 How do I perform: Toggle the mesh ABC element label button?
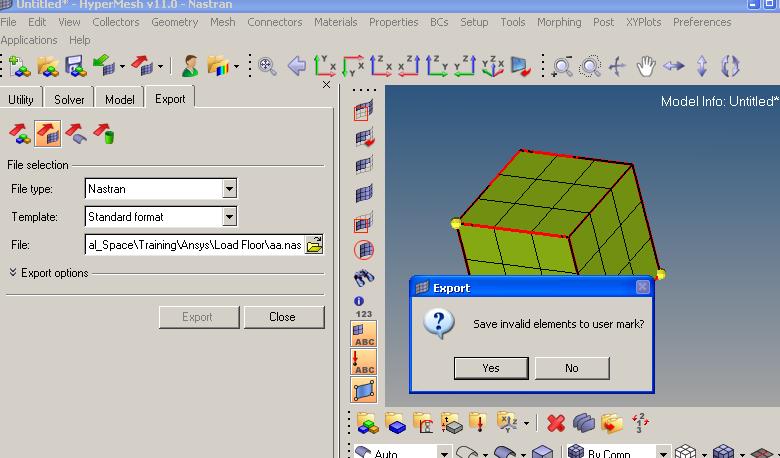[x=364, y=334]
